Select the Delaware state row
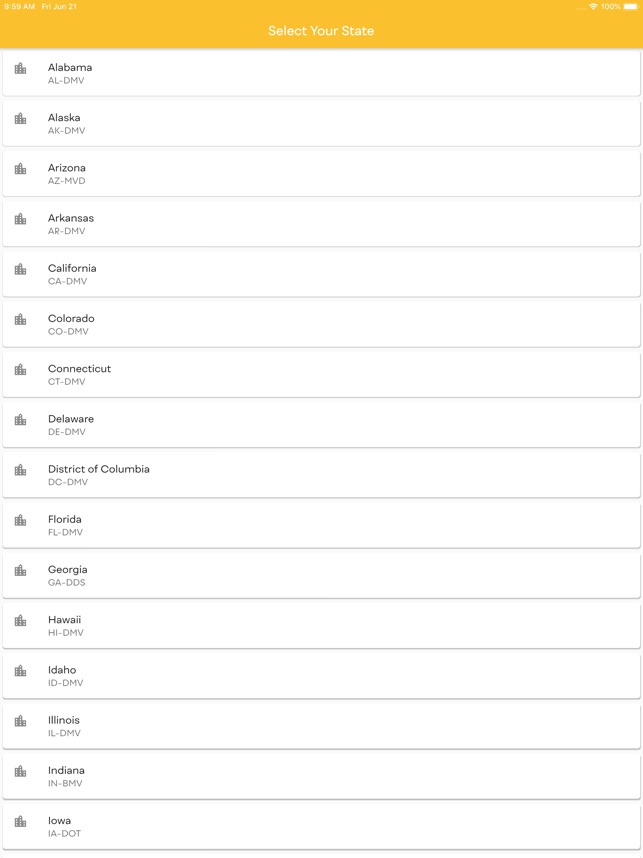 point(321,425)
